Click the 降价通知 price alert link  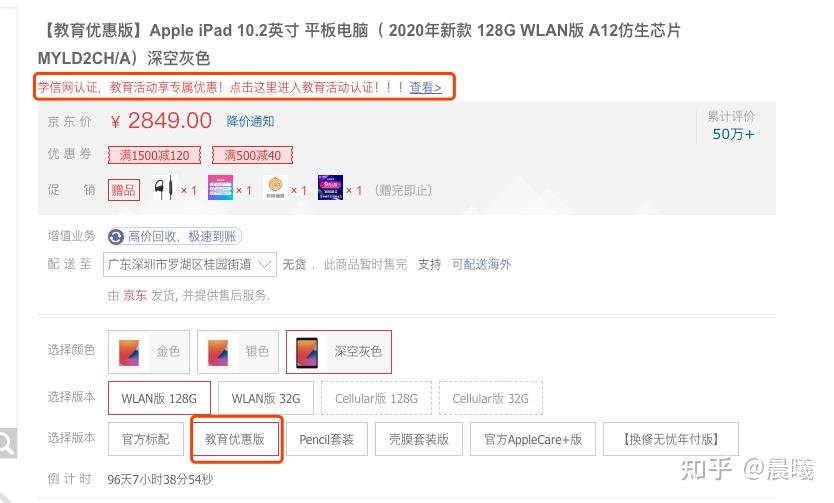point(251,121)
